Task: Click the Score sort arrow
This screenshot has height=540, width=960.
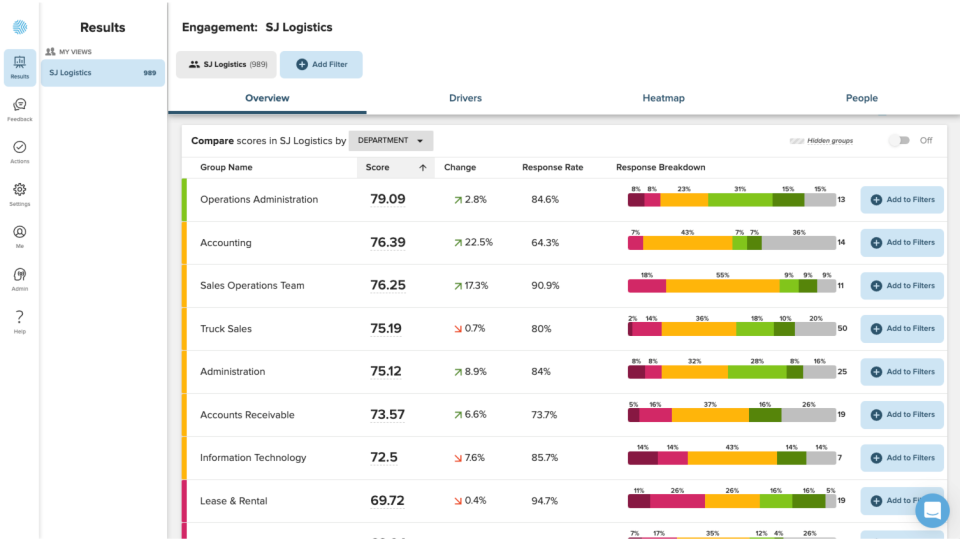Action: (x=422, y=168)
